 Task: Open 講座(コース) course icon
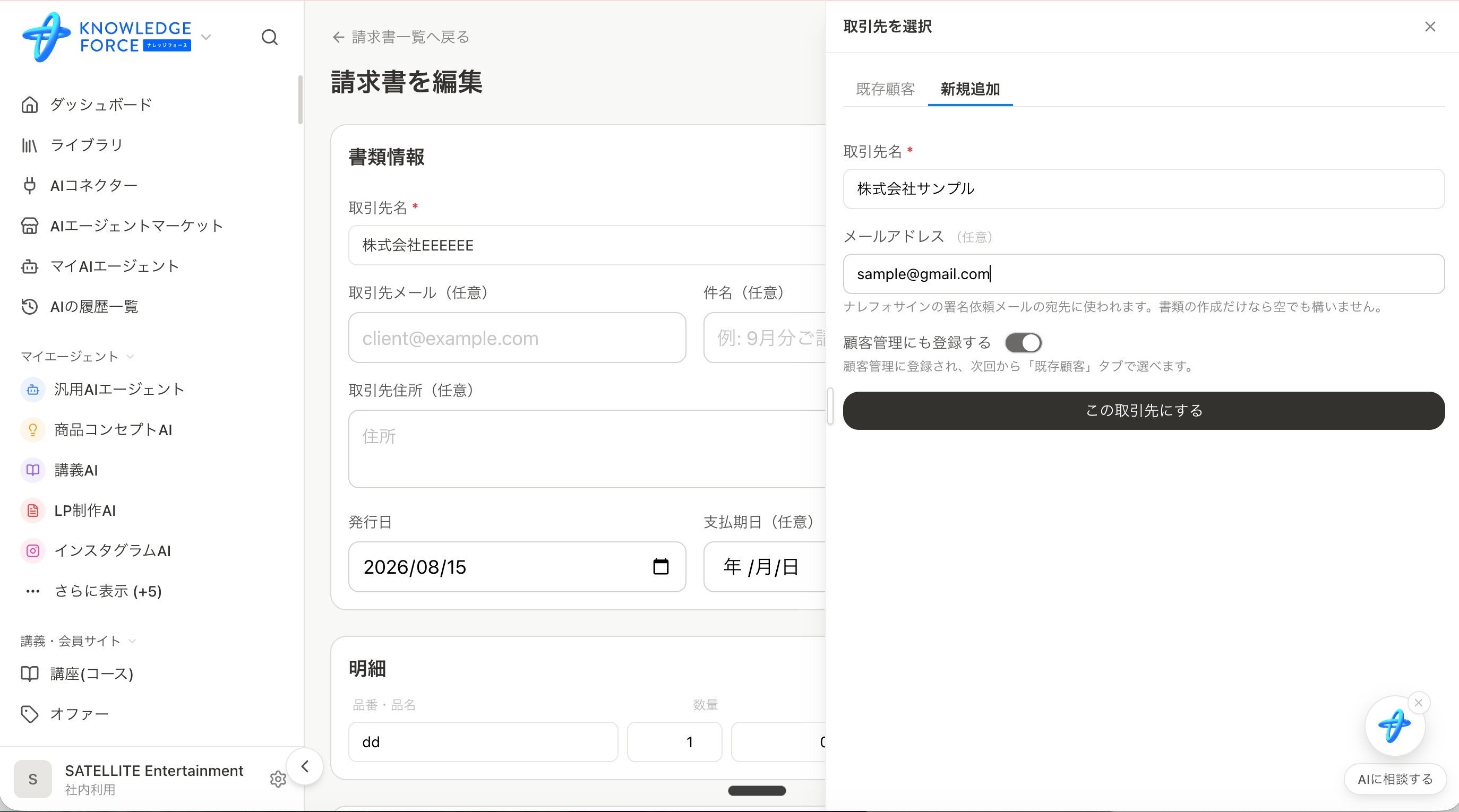(29, 674)
